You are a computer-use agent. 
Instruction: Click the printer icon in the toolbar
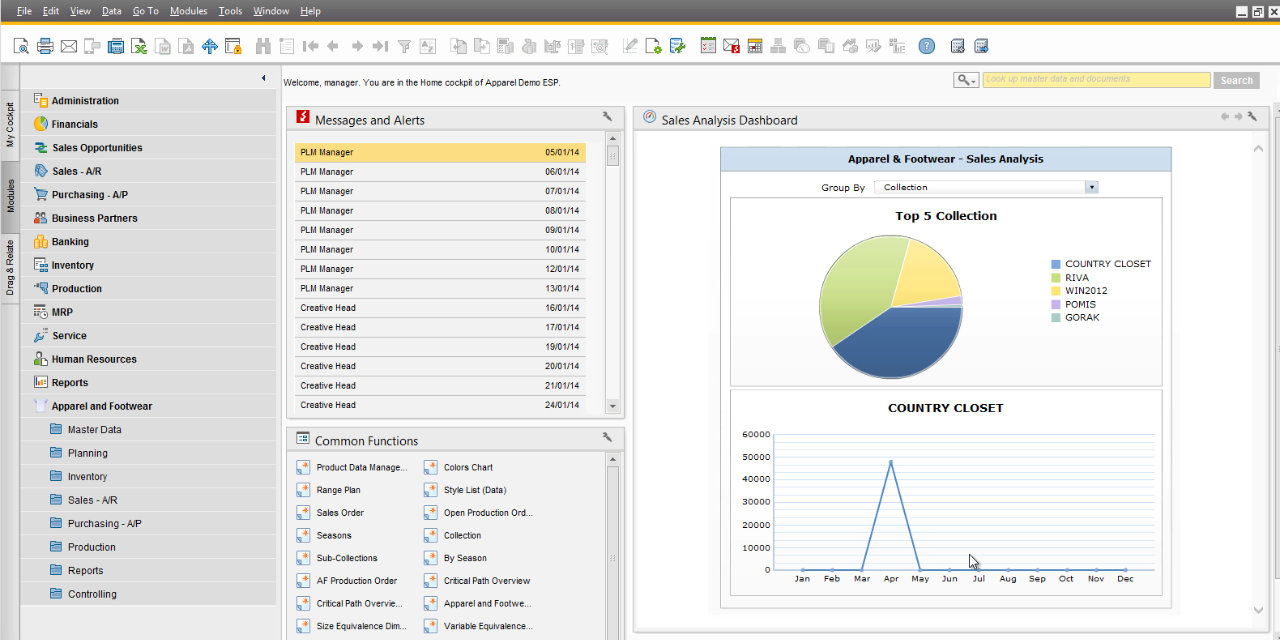45,46
